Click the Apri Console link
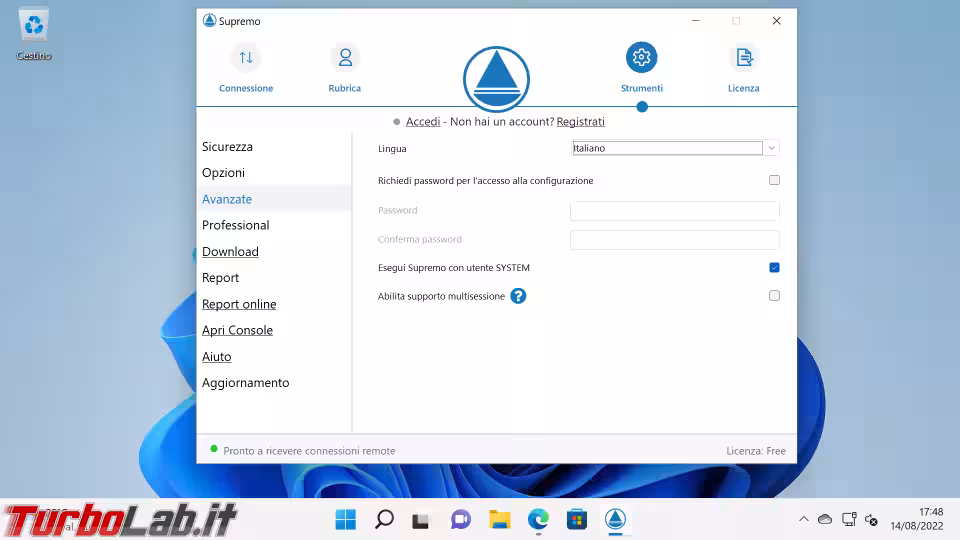Image resolution: width=960 pixels, height=540 pixels. (x=238, y=331)
